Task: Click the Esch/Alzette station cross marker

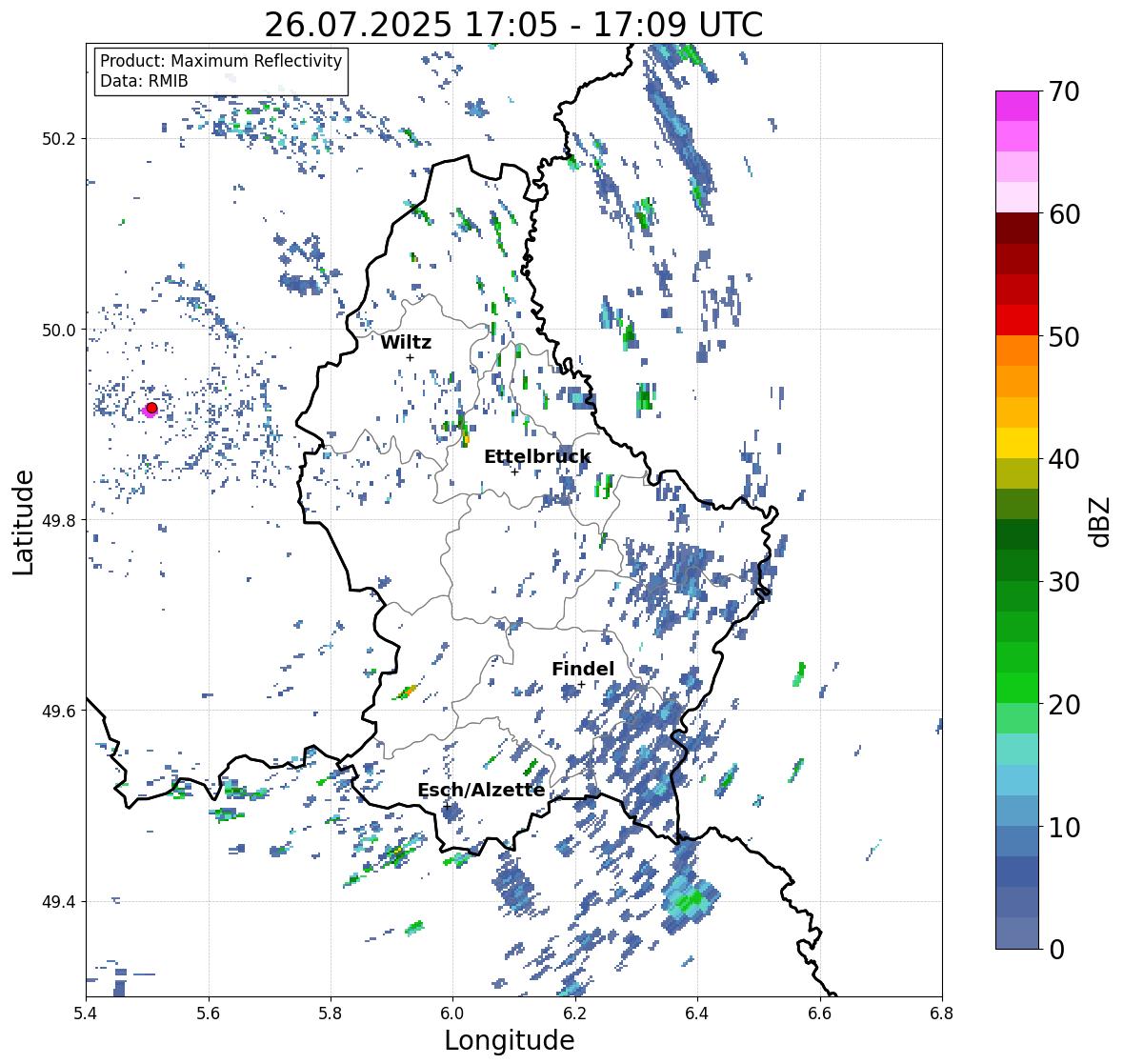Action: (x=447, y=806)
